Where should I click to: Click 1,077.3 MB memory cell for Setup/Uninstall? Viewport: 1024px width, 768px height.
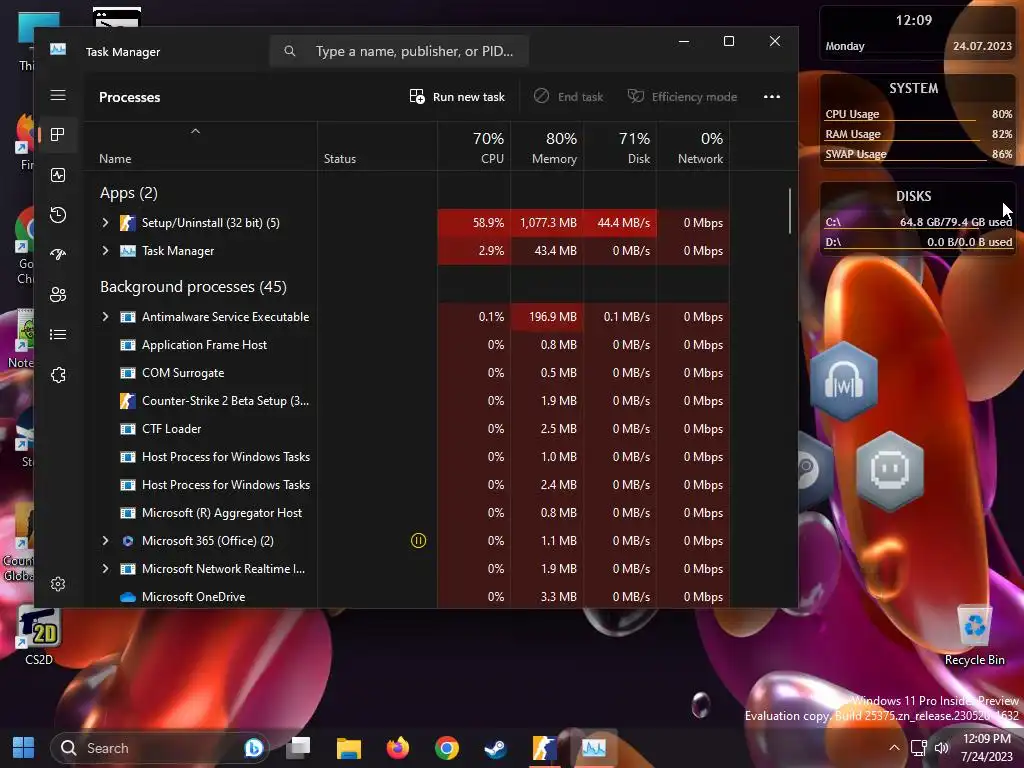point(547,223)
